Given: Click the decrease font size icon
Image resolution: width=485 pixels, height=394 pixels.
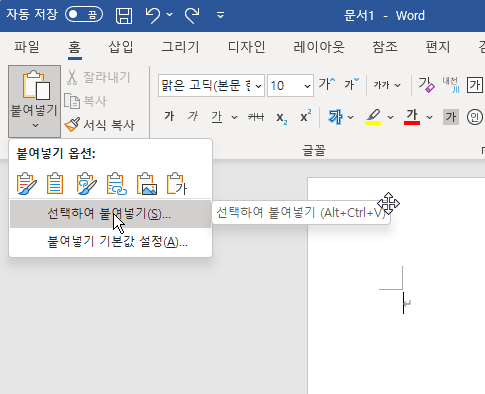Looking at the screenshot, I should (352, 84).
